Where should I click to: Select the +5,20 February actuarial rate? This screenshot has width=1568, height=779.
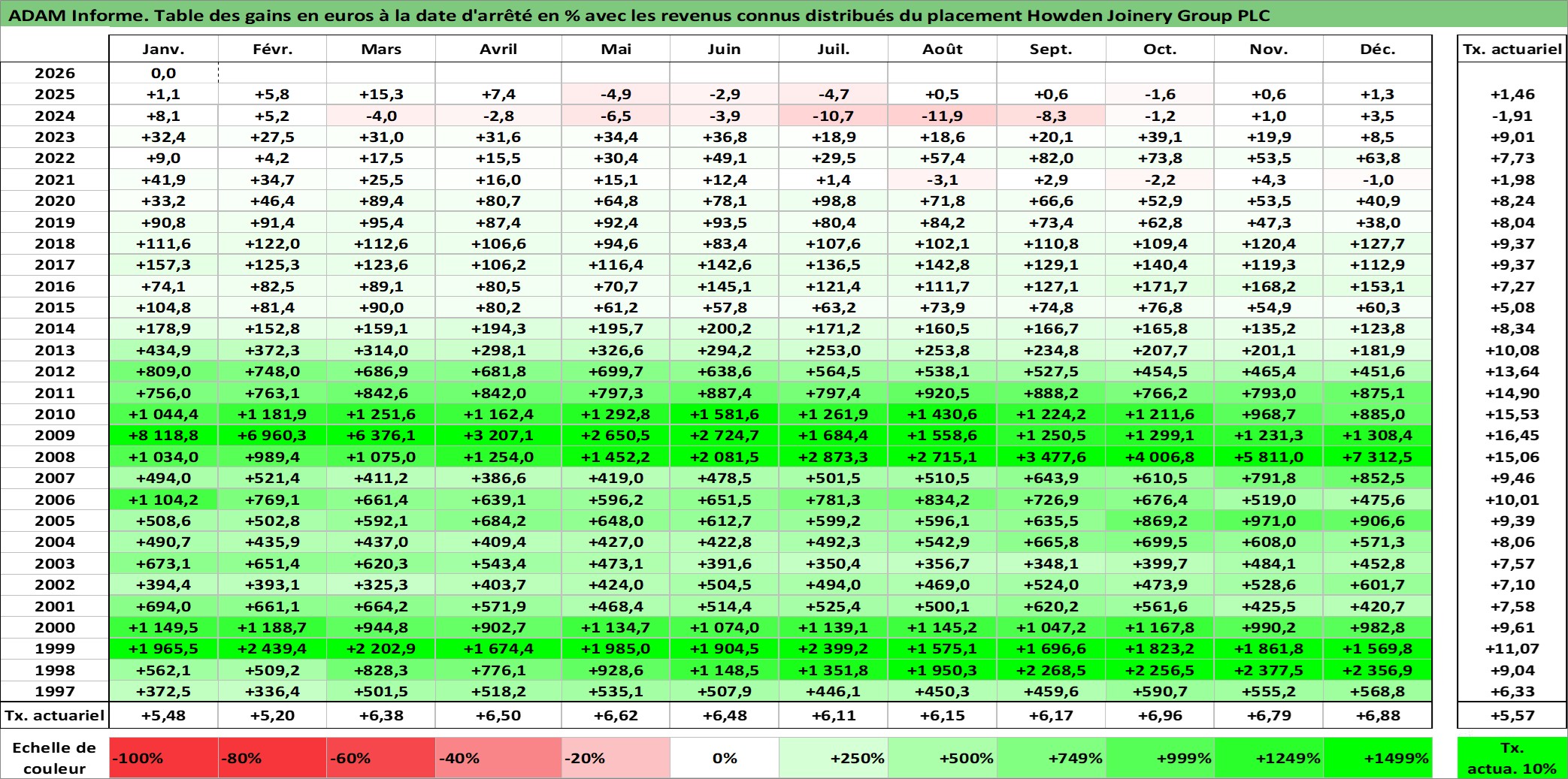click(x=272, y=715)
